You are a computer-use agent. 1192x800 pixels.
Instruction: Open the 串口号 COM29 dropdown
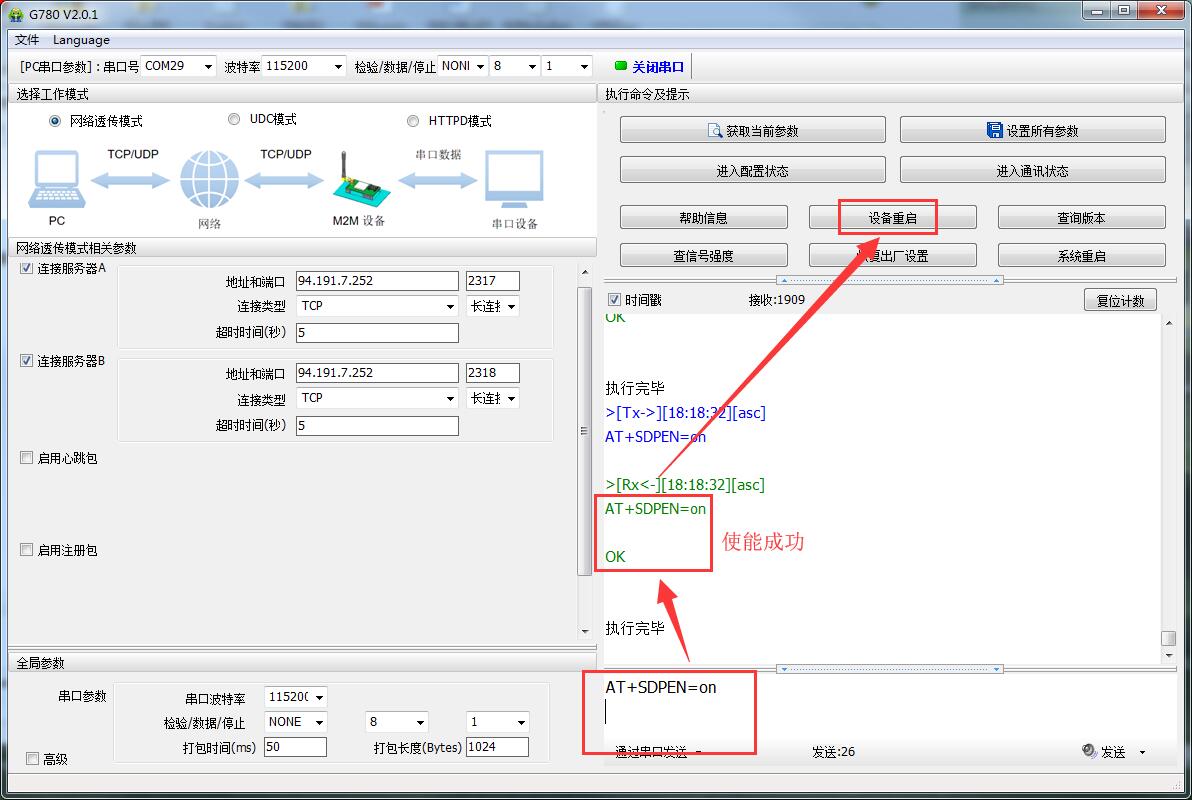click(208, 66)
